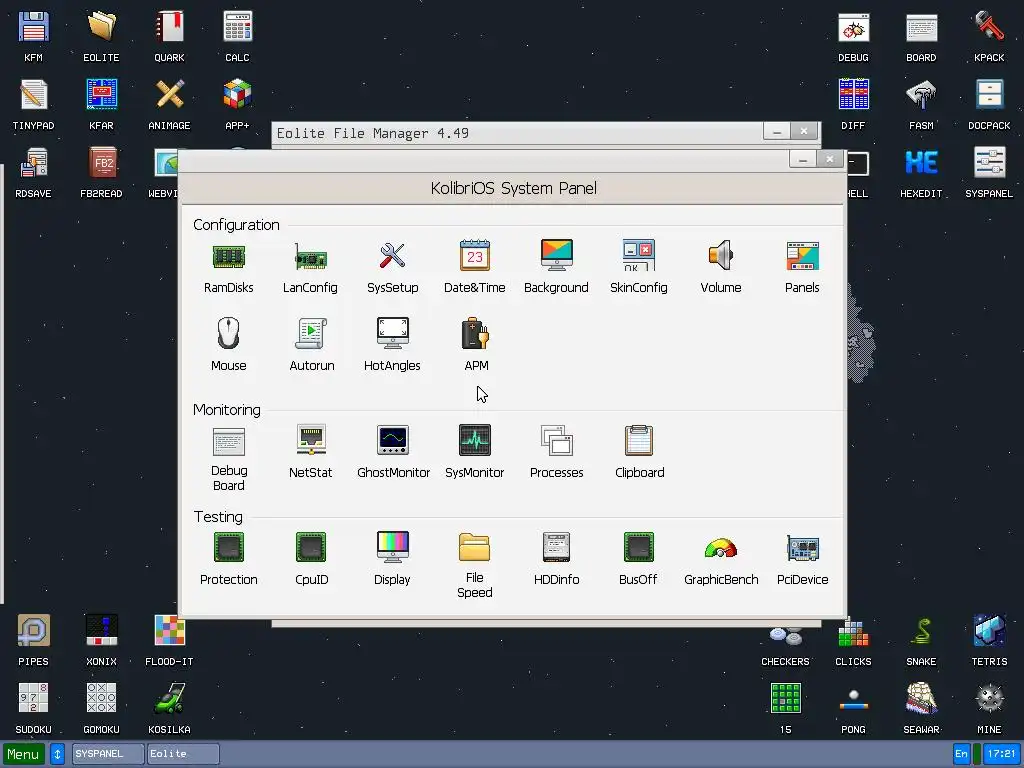1024x768 pixels.
Task: Launch RDSAVE from the desktop
Action: click(x=33, y=163)
